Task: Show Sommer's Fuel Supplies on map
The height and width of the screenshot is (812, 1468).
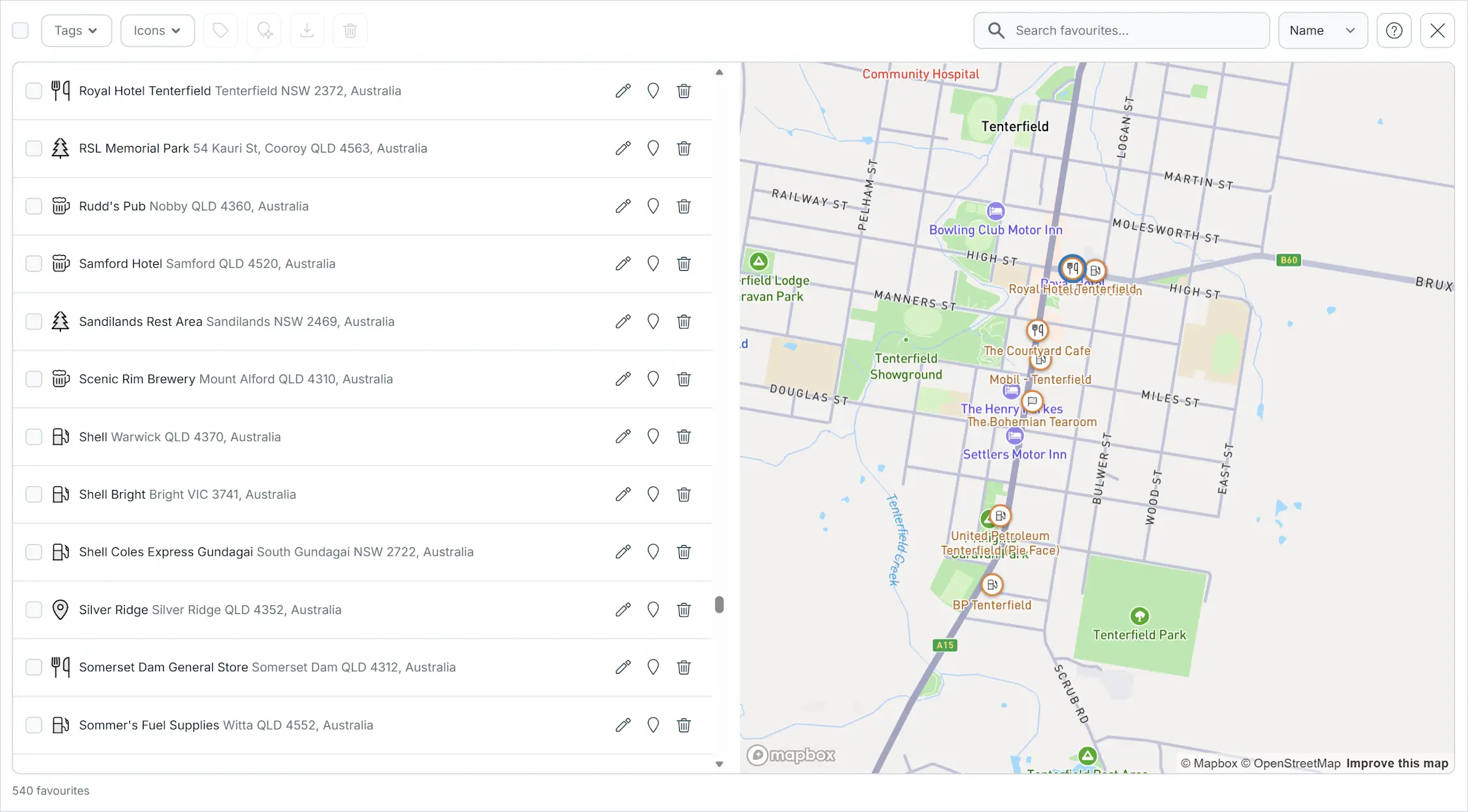Action: pos(653,725)
